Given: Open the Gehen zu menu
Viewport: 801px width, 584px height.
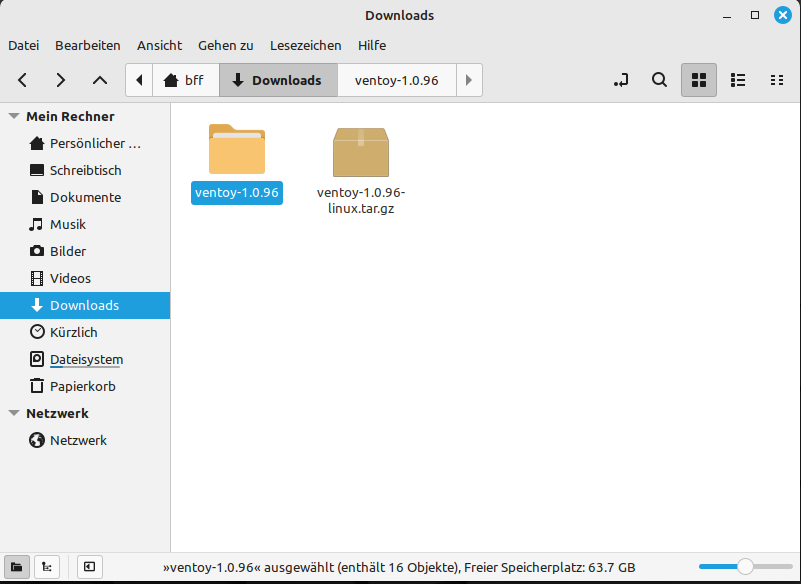Looking at the screenshot, I should pos(226,45).
